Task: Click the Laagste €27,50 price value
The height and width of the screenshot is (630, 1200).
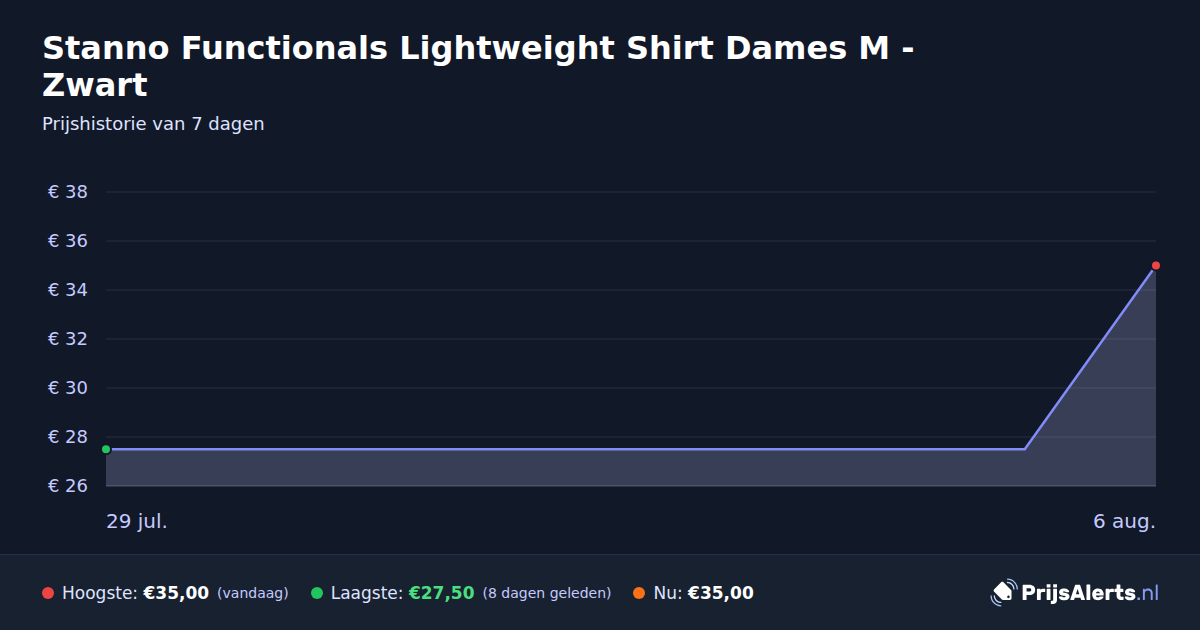Action: tap(441, 593)
